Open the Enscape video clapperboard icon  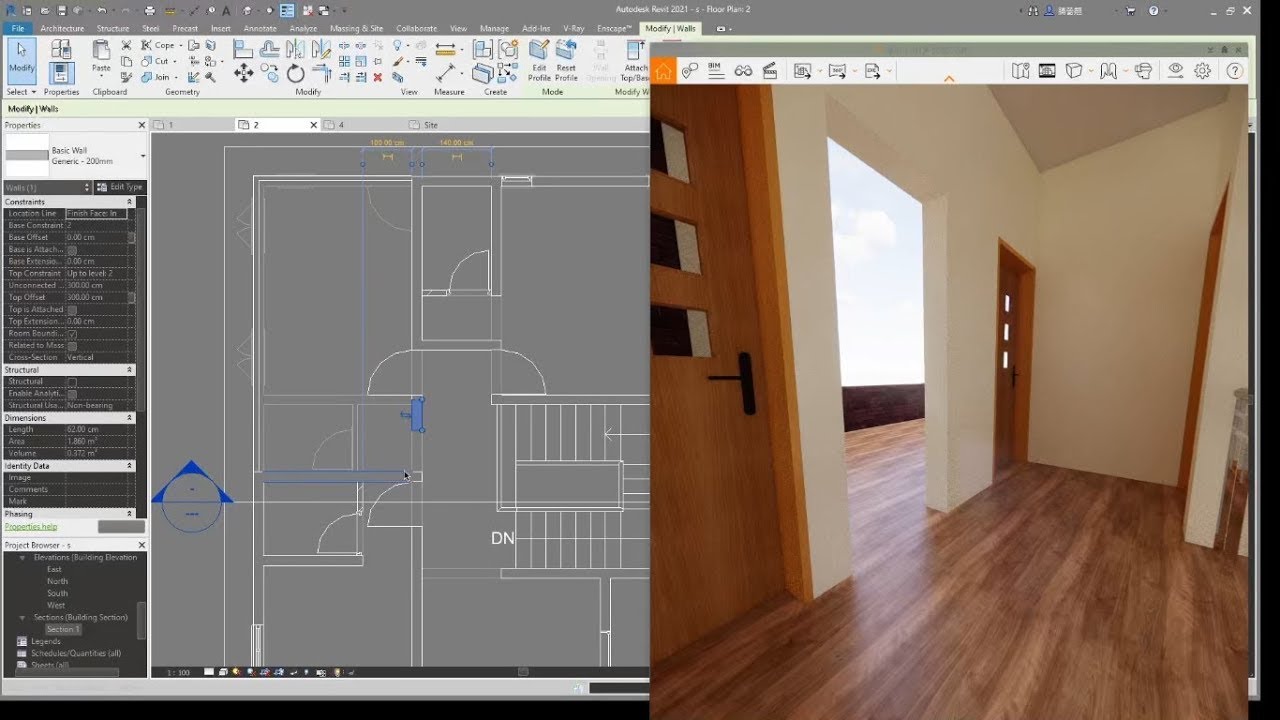point(770,71)
